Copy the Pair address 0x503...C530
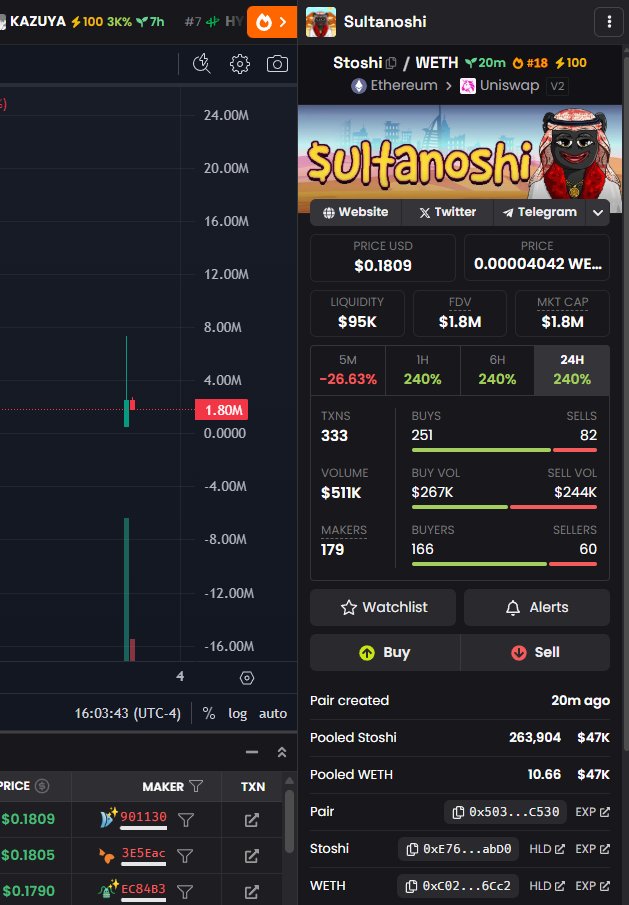Screen dimensions: 629x905 tap(506, 812)
